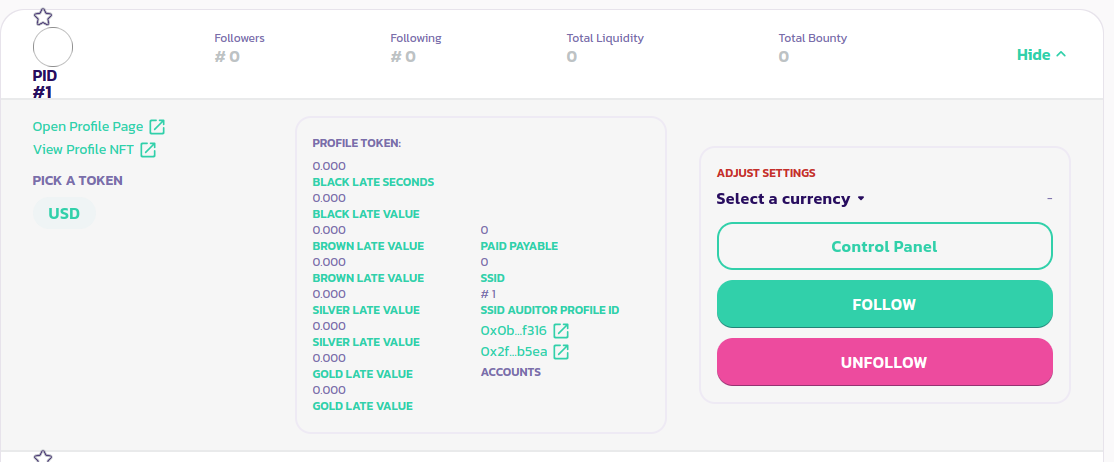Click the star icon above PID #1

pyautogui.click(x=43, y=17)
